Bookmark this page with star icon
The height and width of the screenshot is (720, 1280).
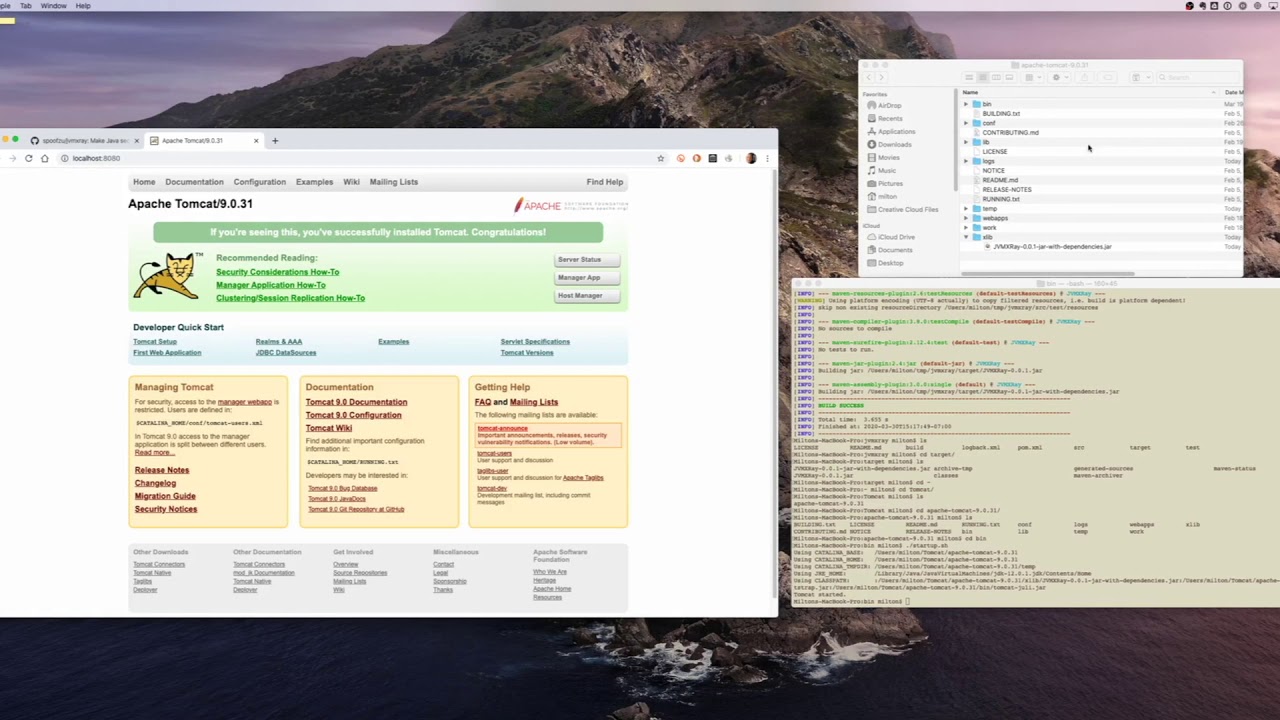[x=660, y=158]
